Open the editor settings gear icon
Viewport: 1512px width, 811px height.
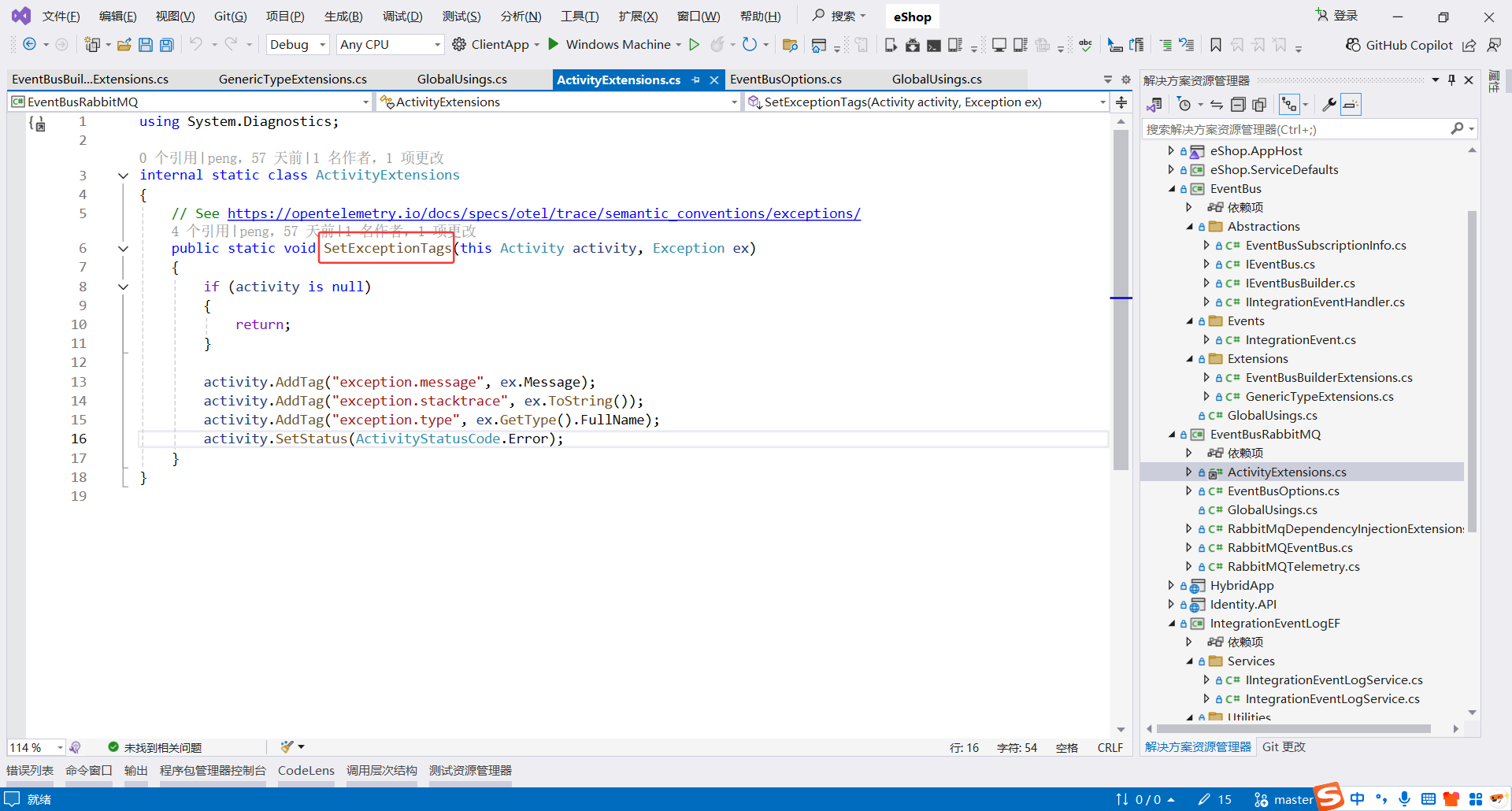click(1126, 80)
